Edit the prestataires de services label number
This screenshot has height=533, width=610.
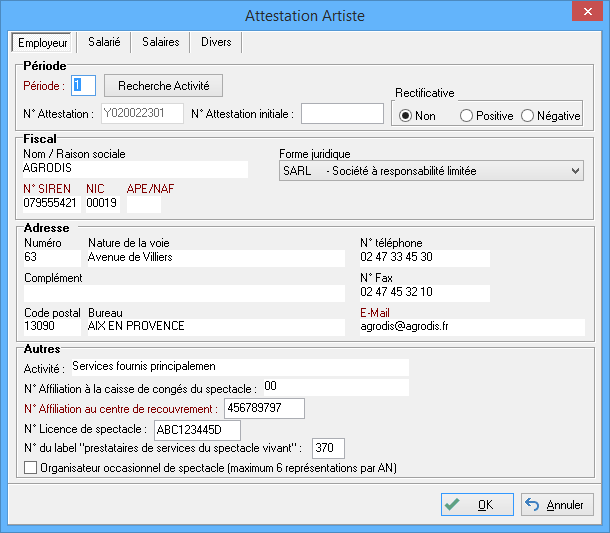coord(328,448)
